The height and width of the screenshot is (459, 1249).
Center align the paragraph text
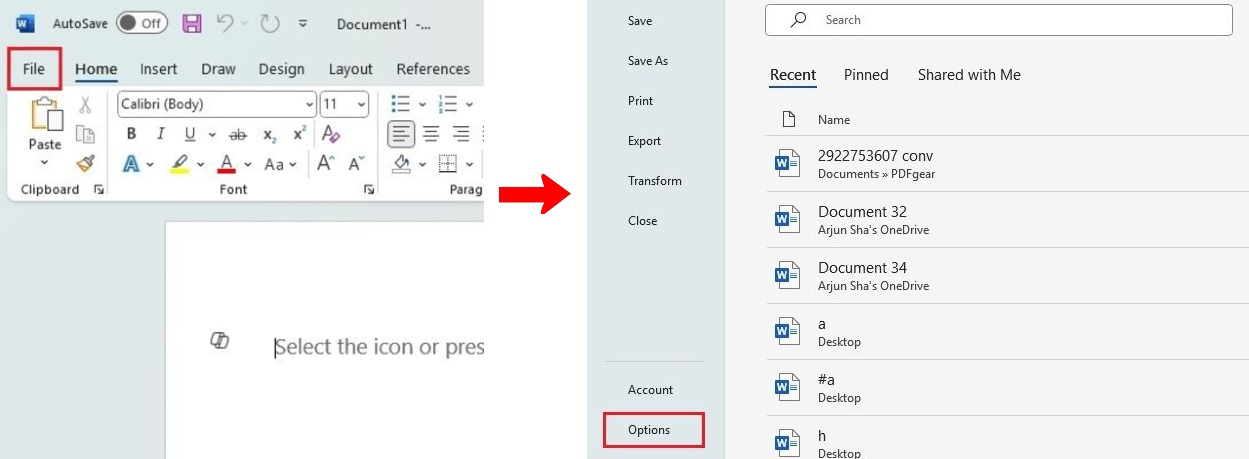[431, 134]
